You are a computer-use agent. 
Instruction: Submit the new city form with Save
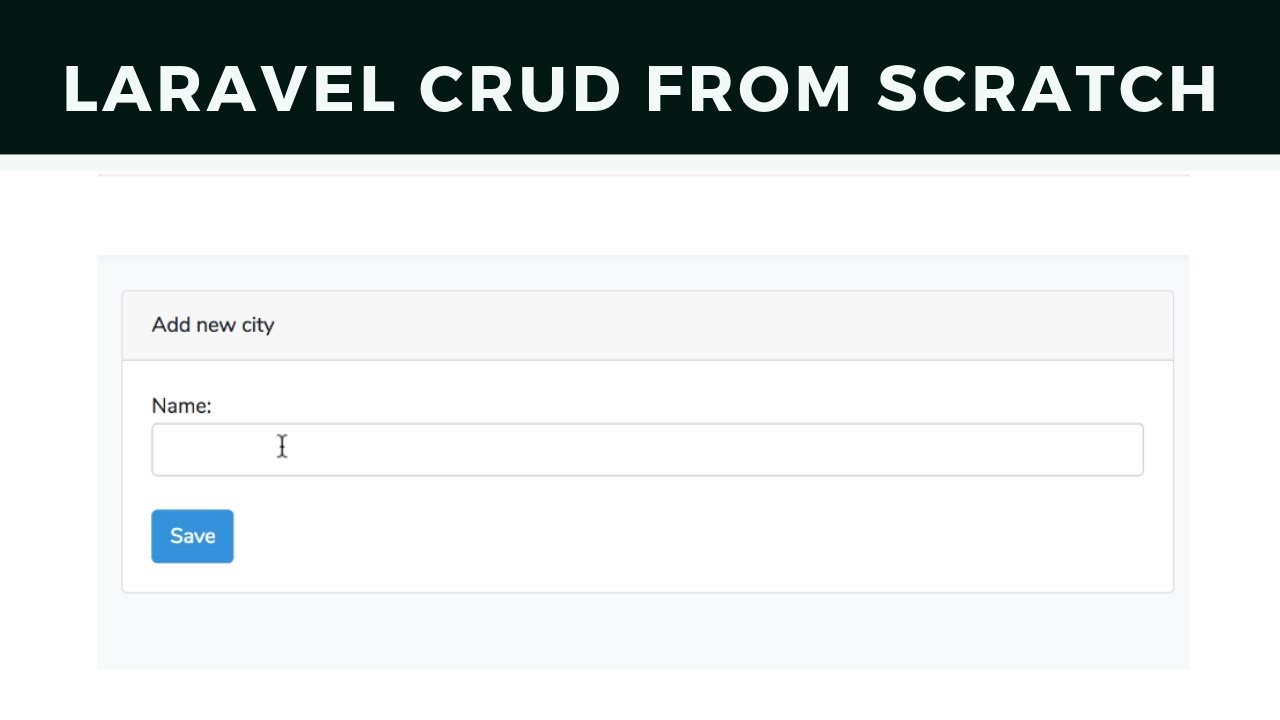pyautogui.click(x=192, y=536)
